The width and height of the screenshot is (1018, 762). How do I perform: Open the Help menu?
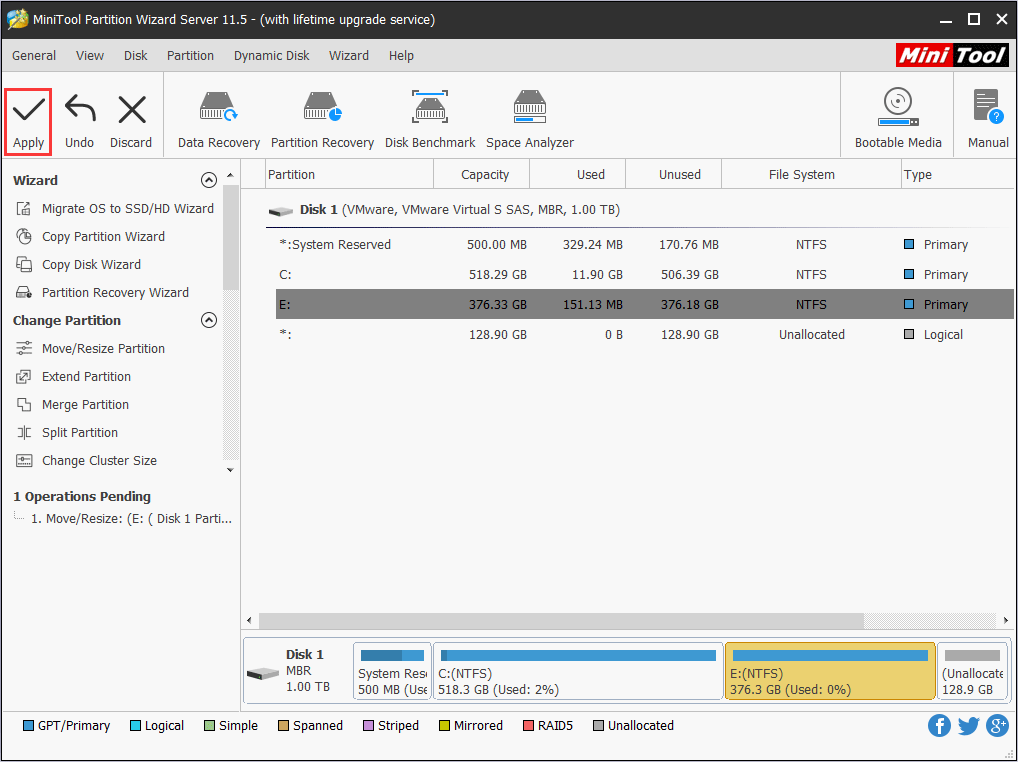pos(401,56)
